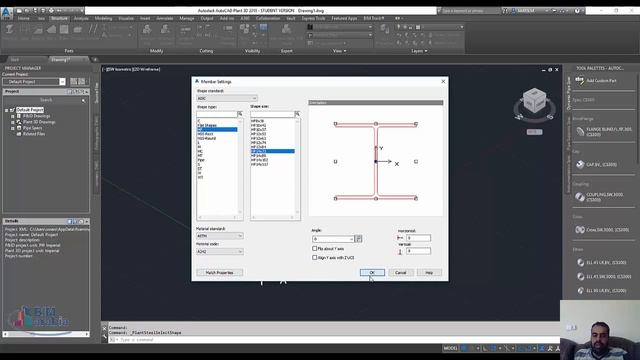Viewport: 640px width, 360px height.
Task: Click the MODEL status bar button
Action: tap(450, 348)
